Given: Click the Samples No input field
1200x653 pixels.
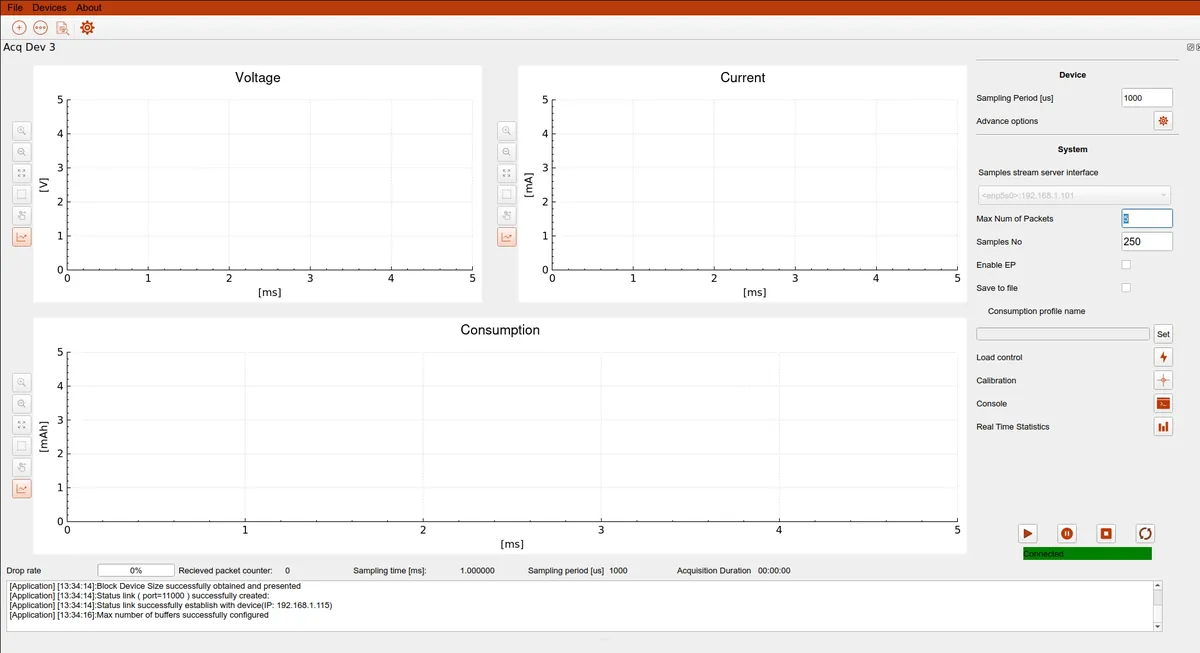Looking at the screenshot, I should [x=1147, y=242].
